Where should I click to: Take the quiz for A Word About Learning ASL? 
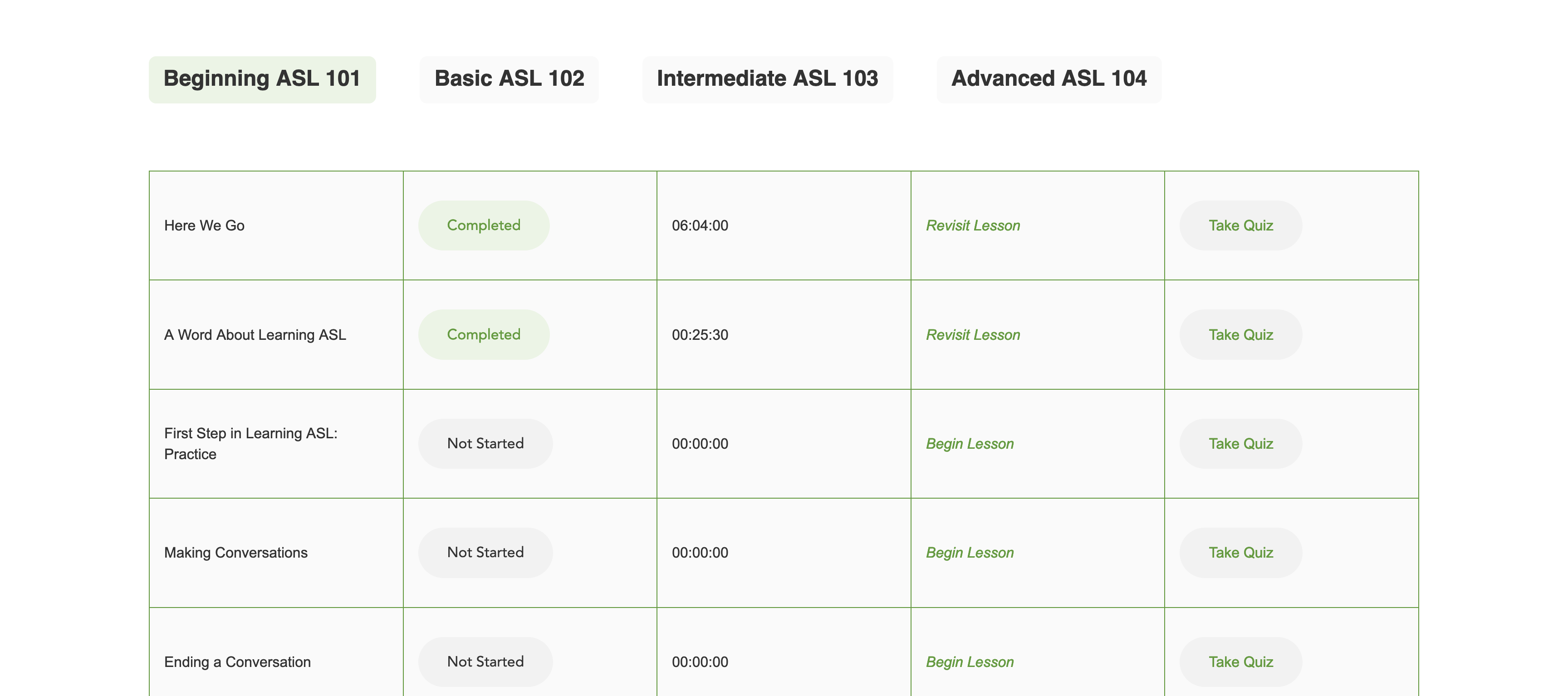point(1241,334)
